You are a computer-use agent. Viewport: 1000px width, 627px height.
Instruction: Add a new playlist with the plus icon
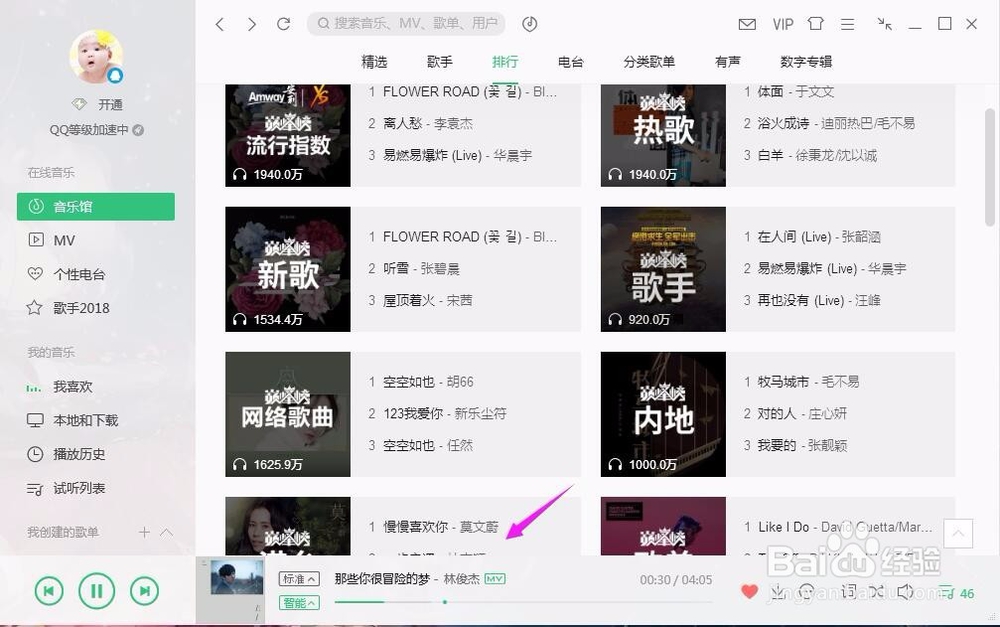tap(144, 532)
